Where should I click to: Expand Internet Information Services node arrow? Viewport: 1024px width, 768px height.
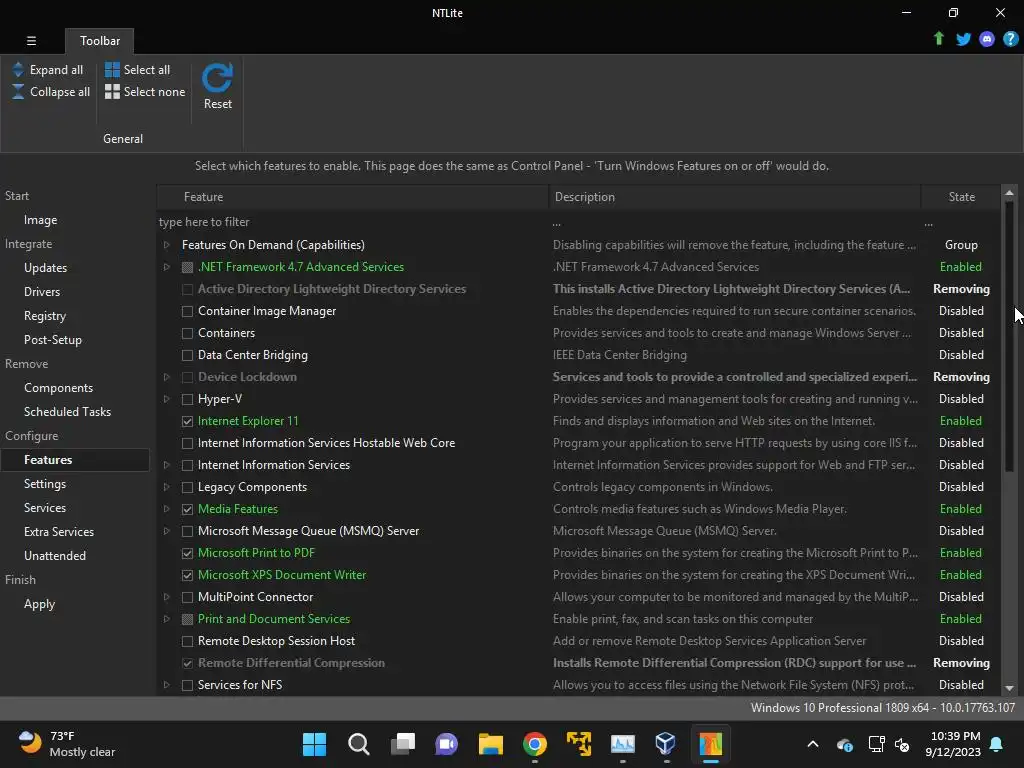click(x=167, y=465)
